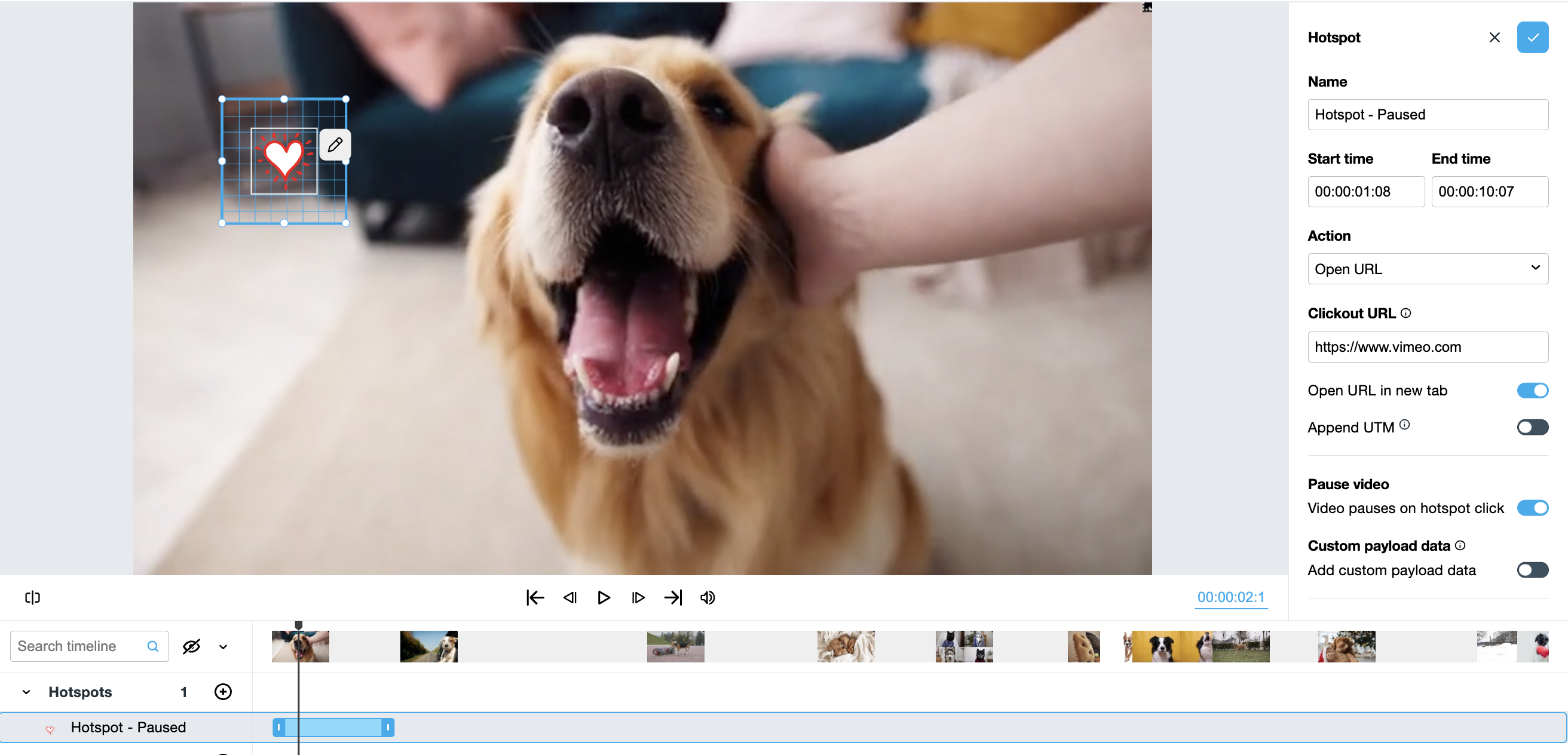Click the timeline search magnifier icon

(153, 646)
